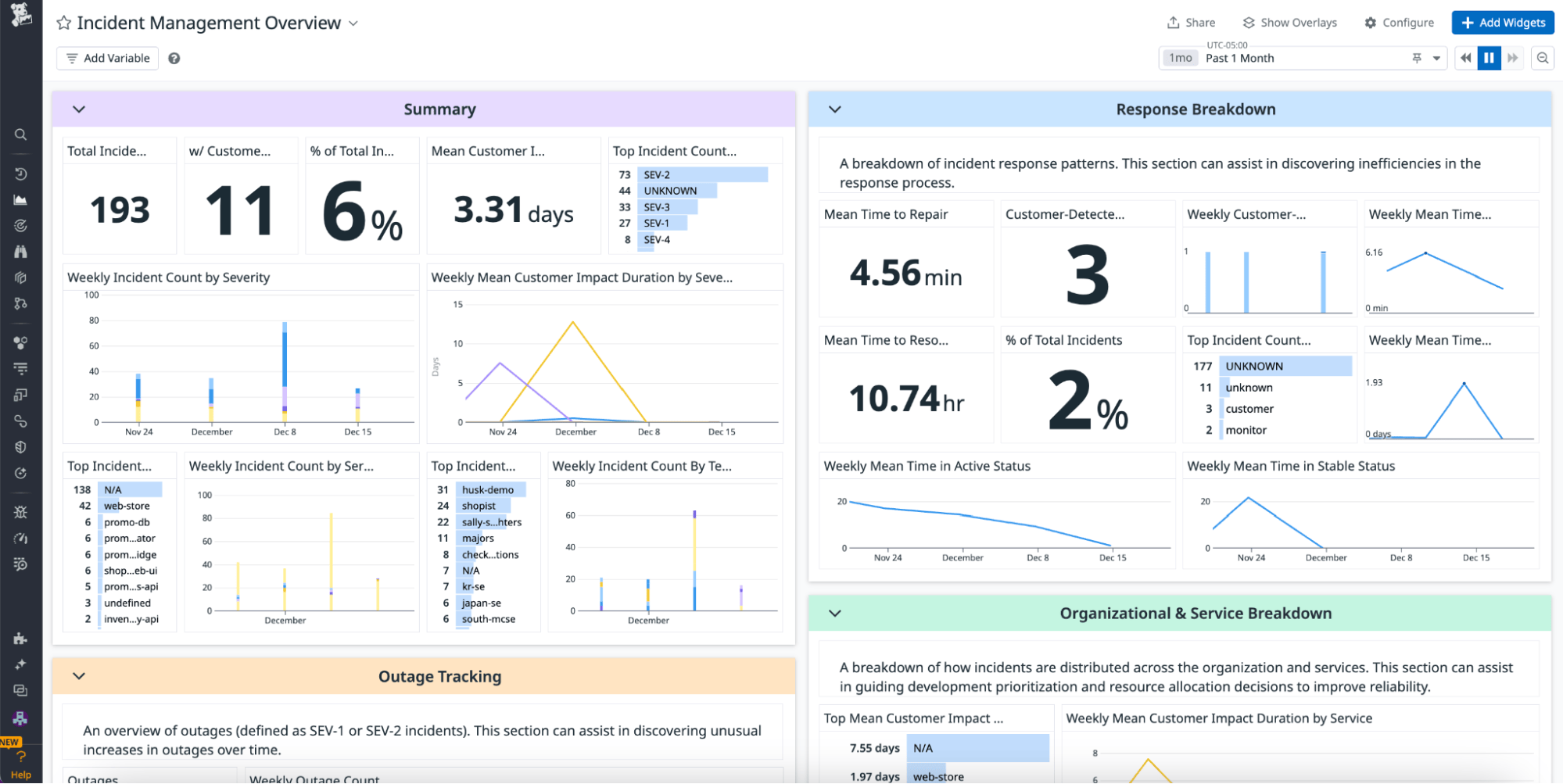Click the Add Widgets button
The image size is (1563, 784).
point(1502,23)
